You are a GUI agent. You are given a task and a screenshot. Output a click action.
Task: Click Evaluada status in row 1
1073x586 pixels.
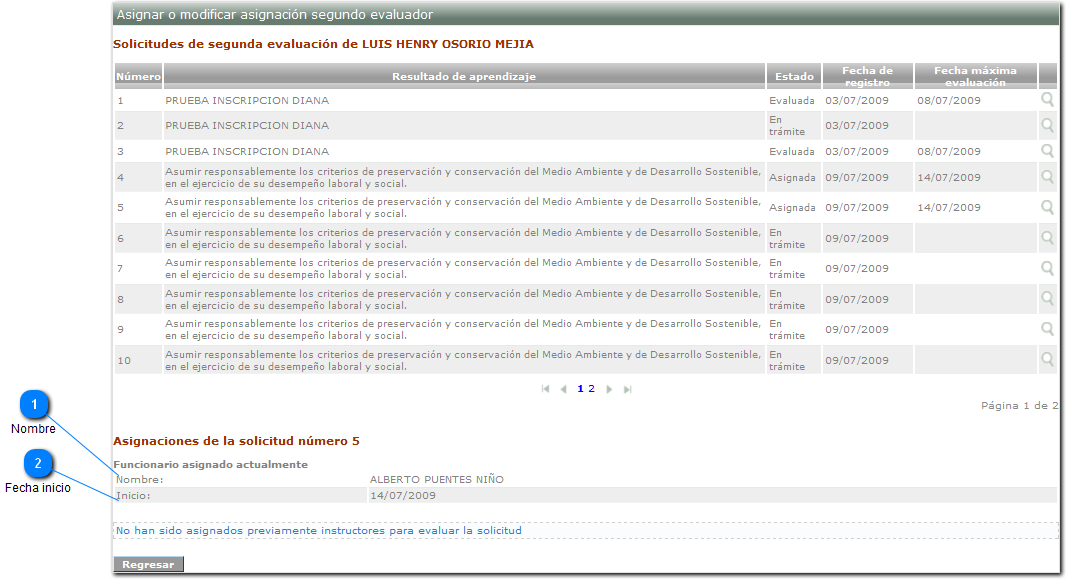coord(792,100)
